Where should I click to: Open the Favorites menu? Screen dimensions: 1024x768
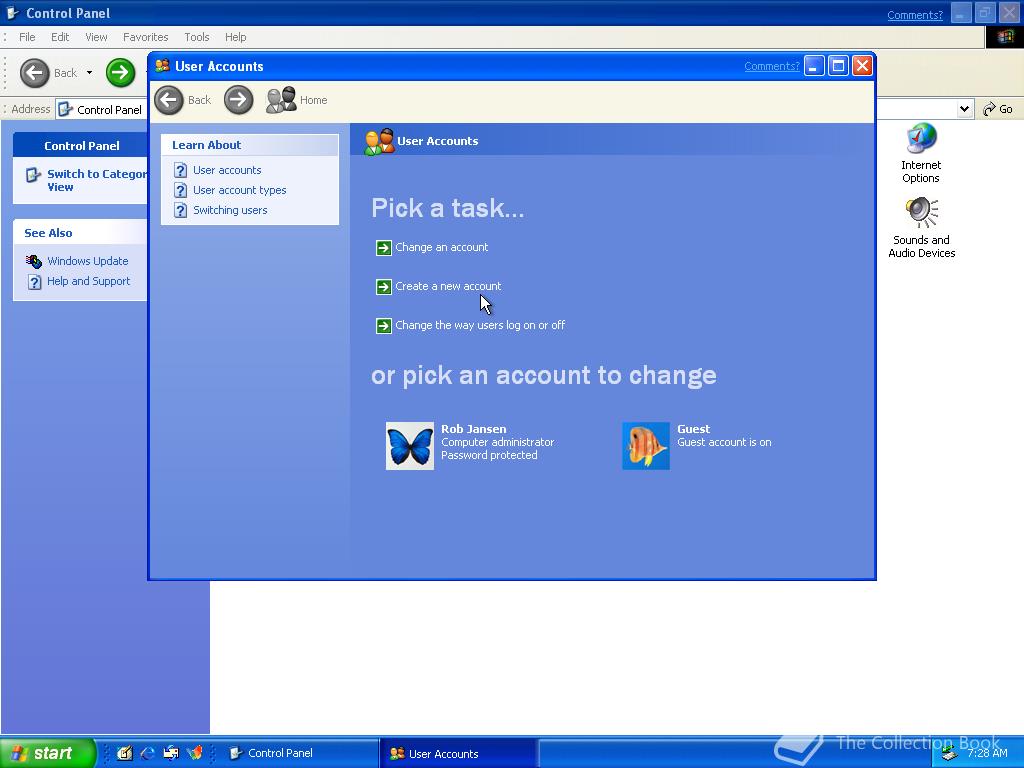[146, 37]
